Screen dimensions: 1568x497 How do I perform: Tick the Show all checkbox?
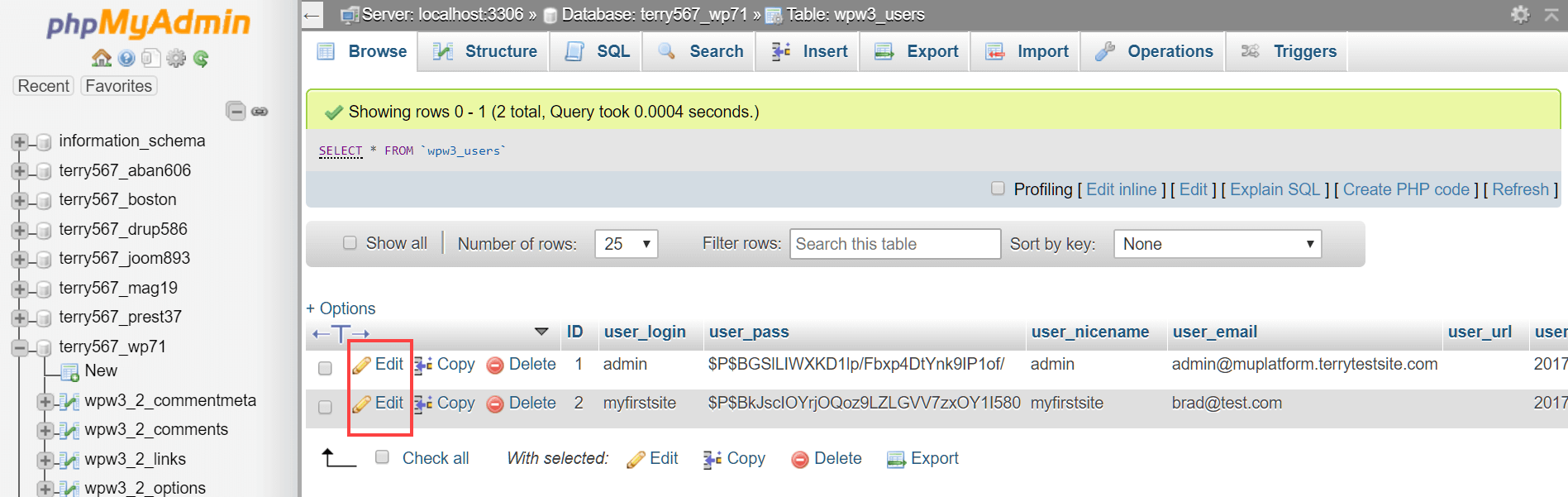click(350, 242)
